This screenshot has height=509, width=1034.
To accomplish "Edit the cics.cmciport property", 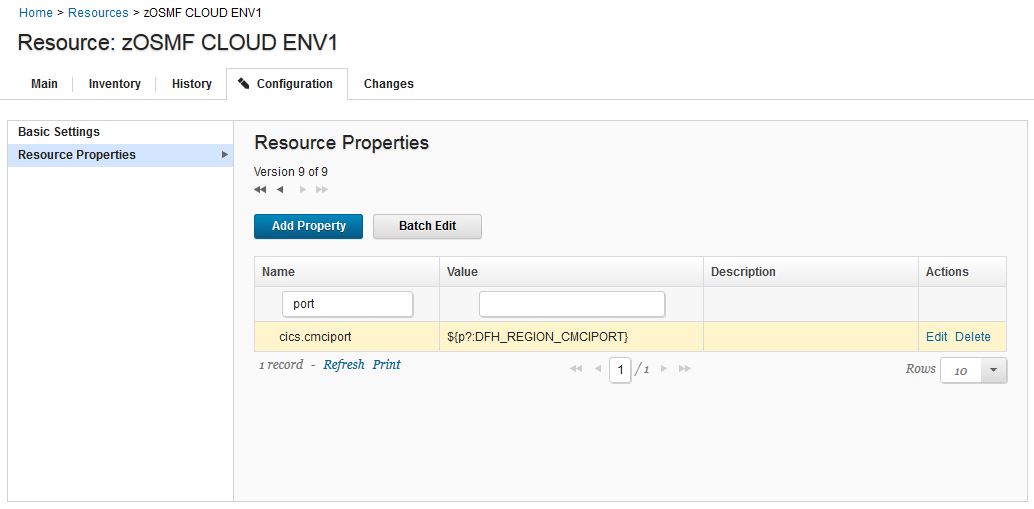I will [936, 337].
